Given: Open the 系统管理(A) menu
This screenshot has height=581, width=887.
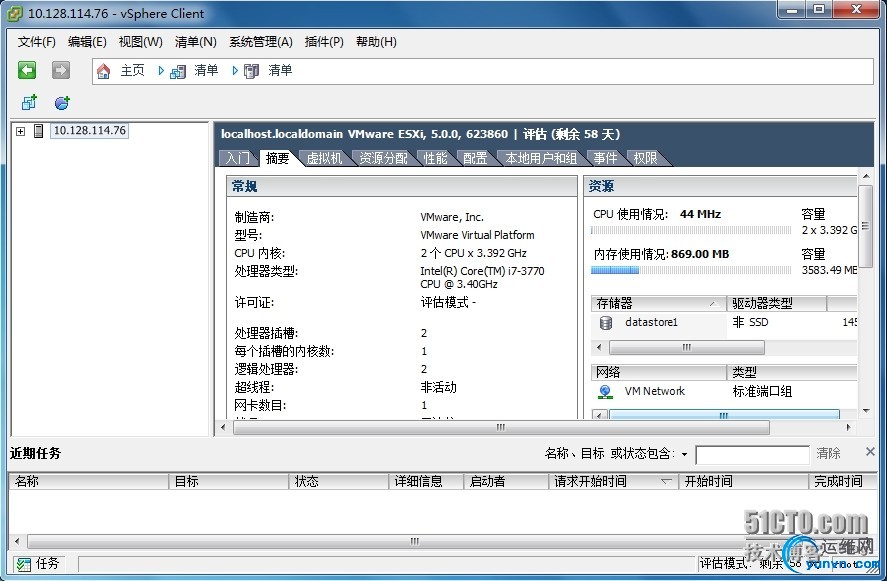Looking at the screenshot, I should (261, 42).
